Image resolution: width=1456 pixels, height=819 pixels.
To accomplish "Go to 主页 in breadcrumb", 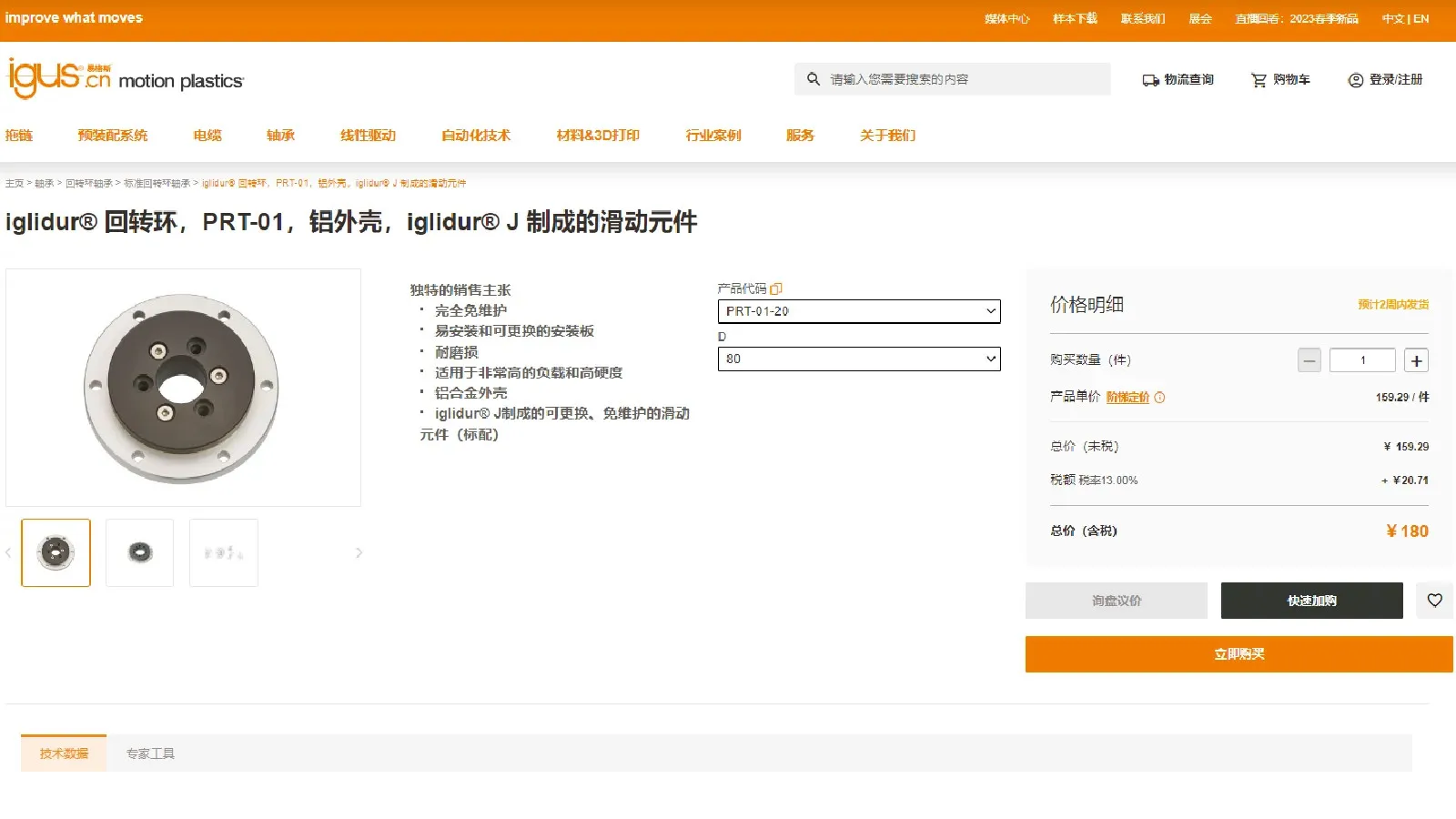I will click(15, 184).
